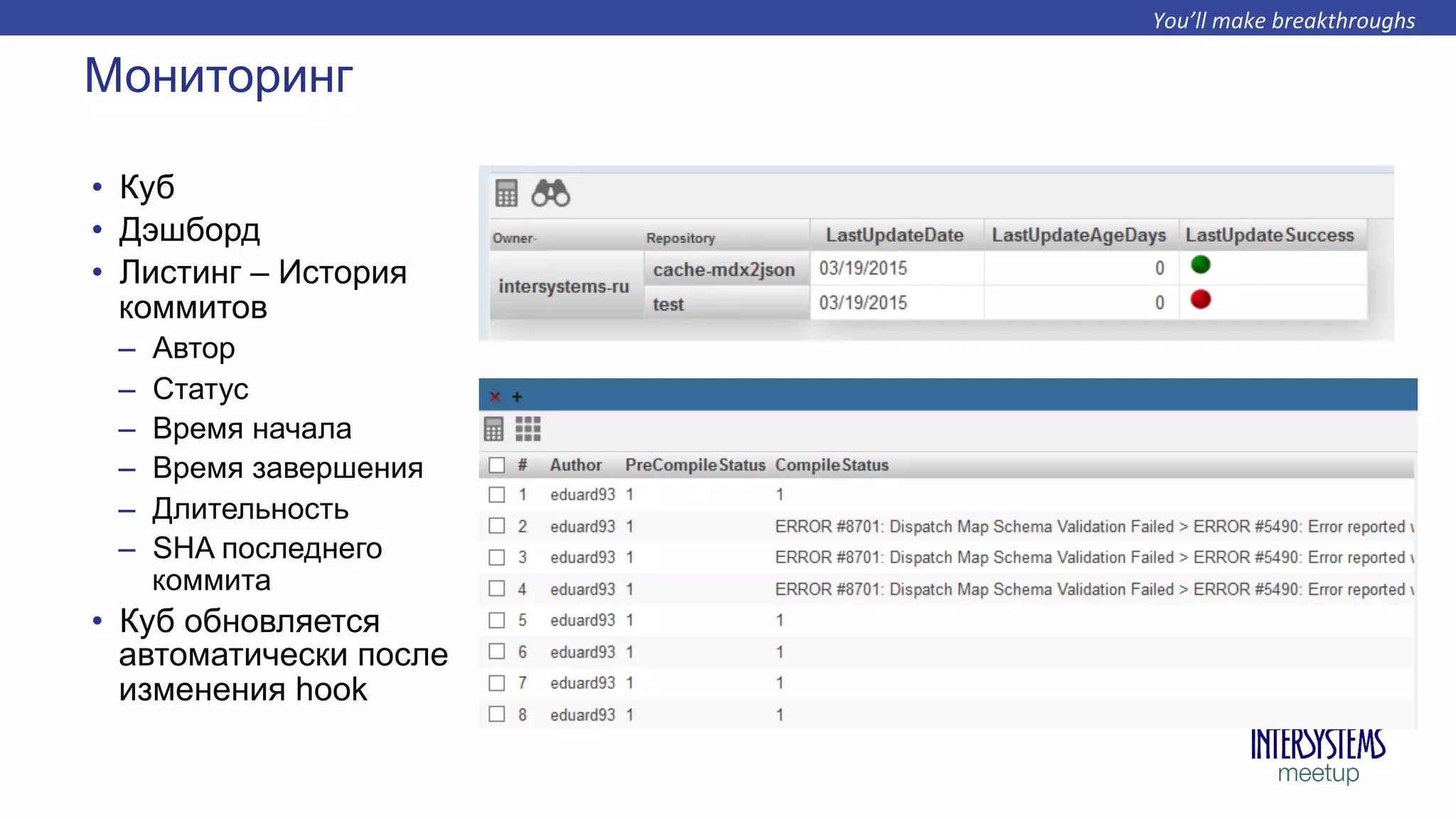Select the test repository row label
This screenshot has height=819, width=1456.
[668, 304]
